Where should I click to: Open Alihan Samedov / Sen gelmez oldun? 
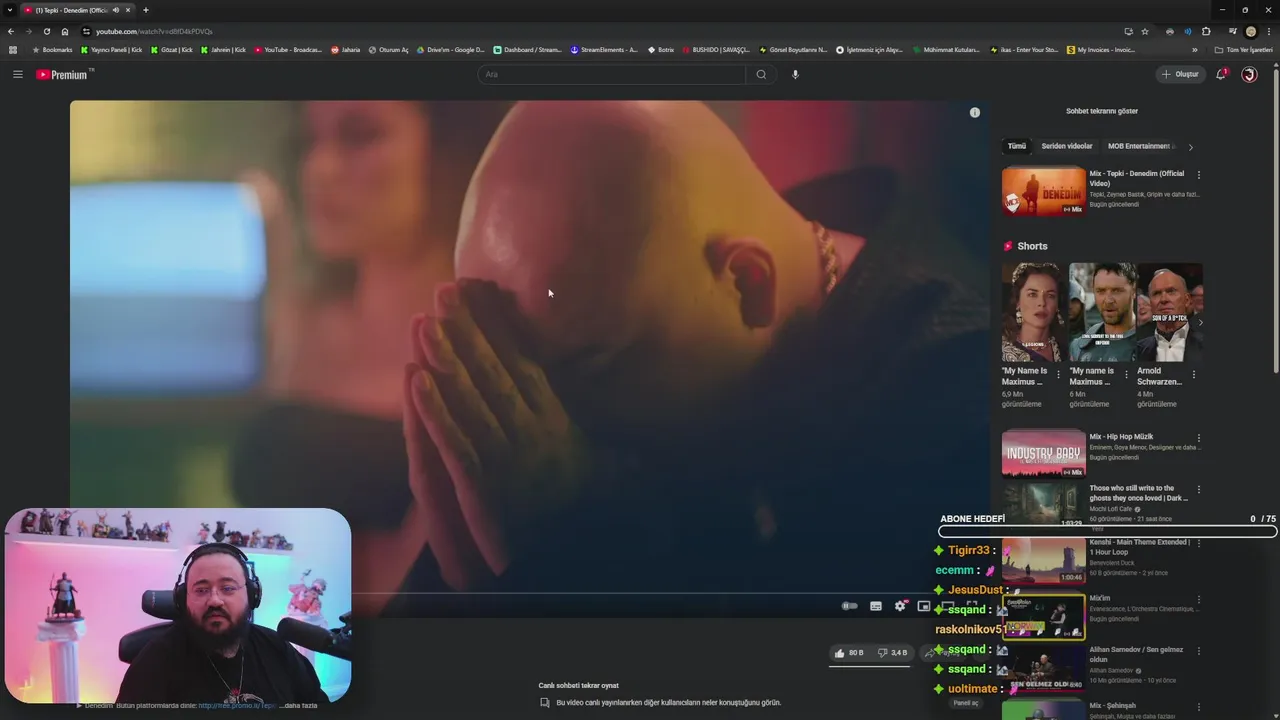click(x=1136, y=654)
